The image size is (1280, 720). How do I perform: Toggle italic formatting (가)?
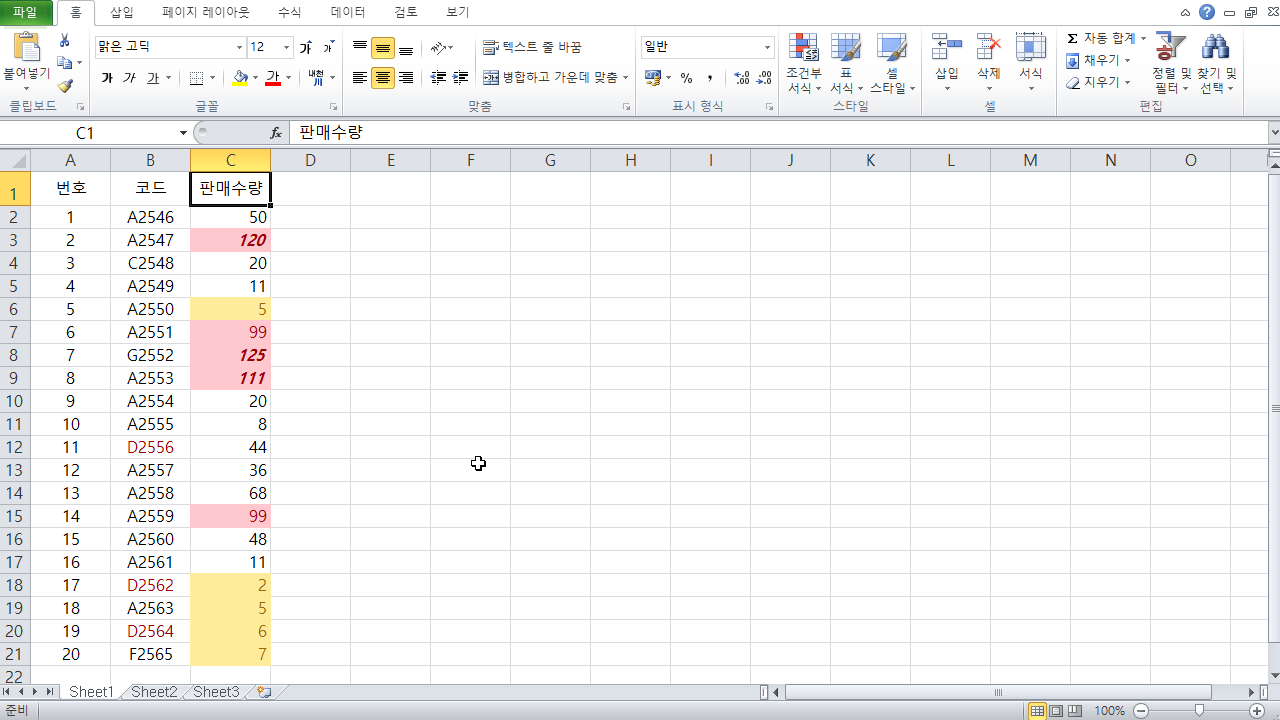pyautogui.click(x=129, y=78)
